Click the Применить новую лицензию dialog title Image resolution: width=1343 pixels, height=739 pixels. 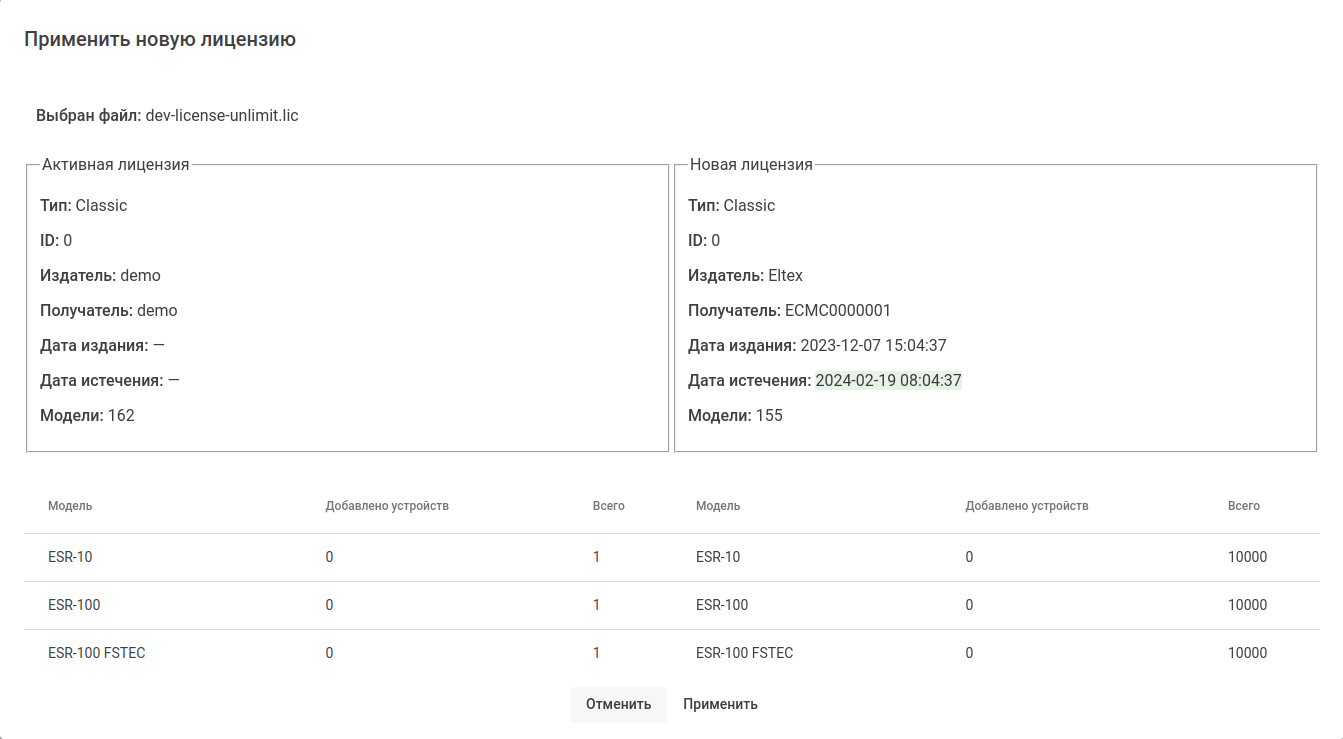(160, 40)
